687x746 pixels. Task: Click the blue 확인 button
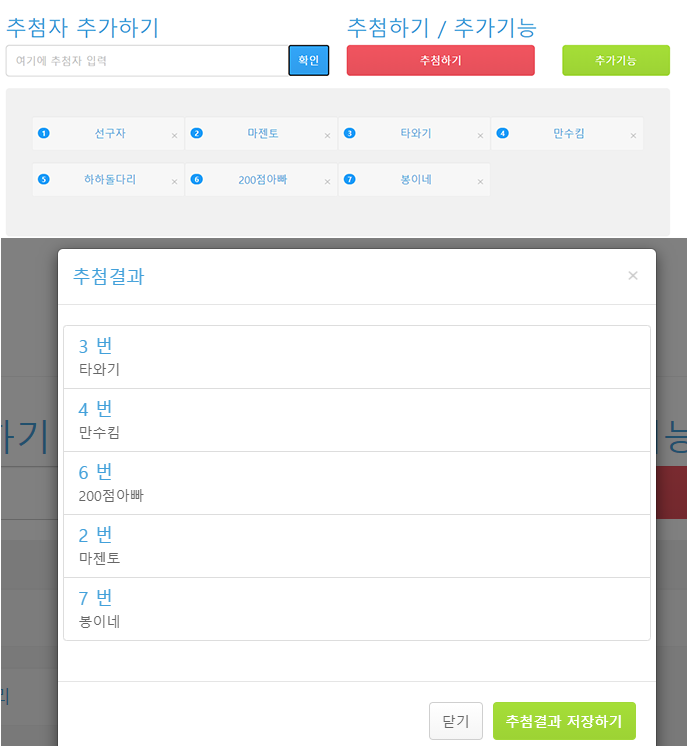click(309, 60)
